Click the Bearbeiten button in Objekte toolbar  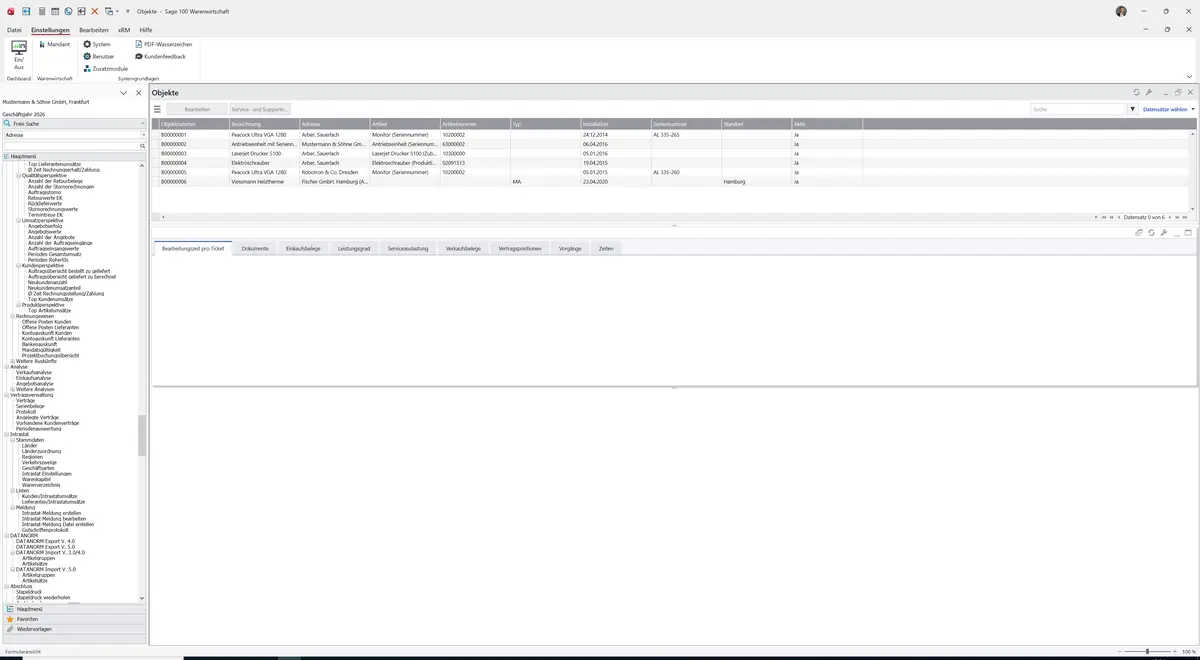coord(197,109)
